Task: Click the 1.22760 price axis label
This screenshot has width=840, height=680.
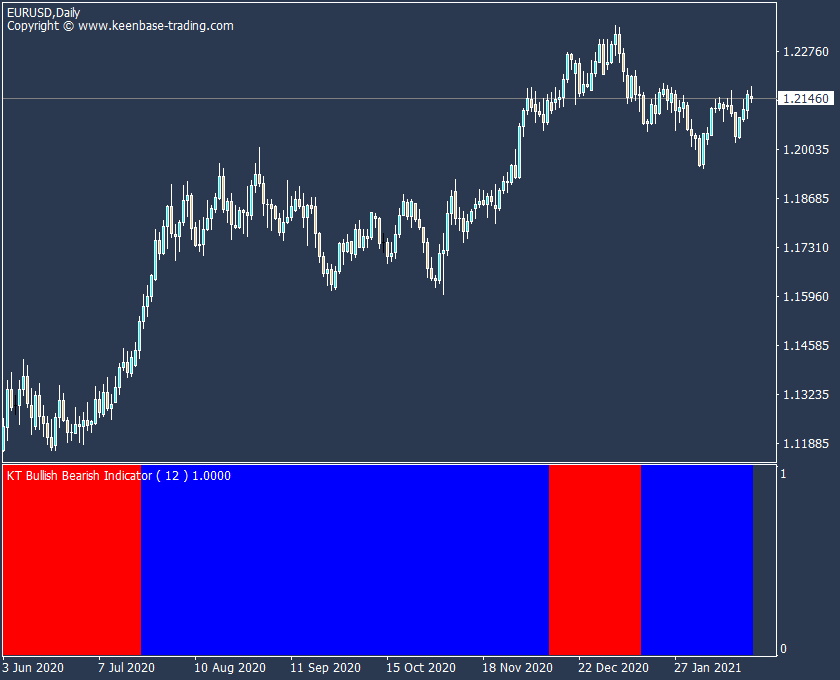Action: click(x=806, y=52)
